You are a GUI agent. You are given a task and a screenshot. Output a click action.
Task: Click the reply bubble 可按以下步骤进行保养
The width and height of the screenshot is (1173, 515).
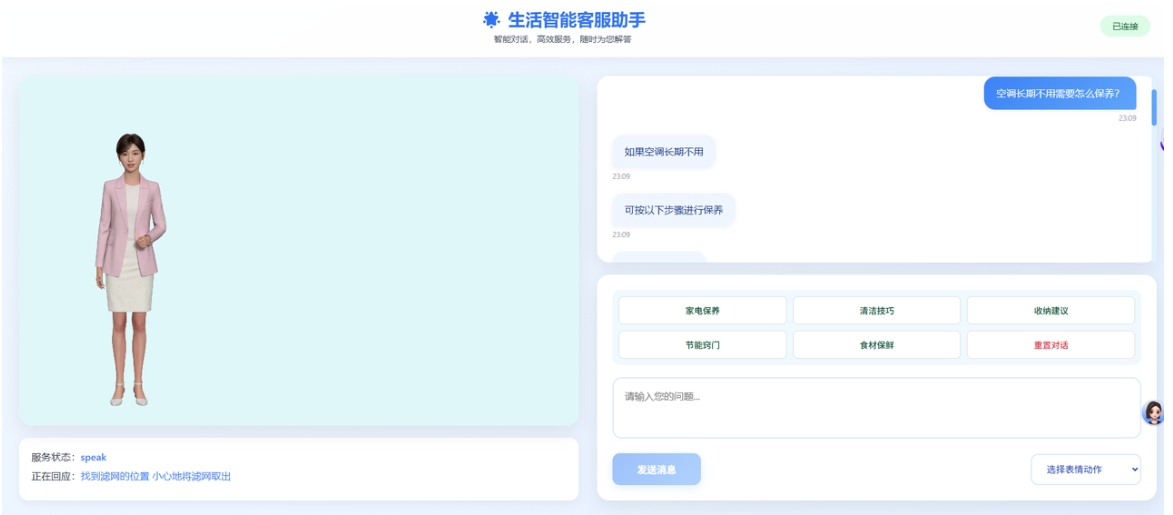tap(673, 211)
